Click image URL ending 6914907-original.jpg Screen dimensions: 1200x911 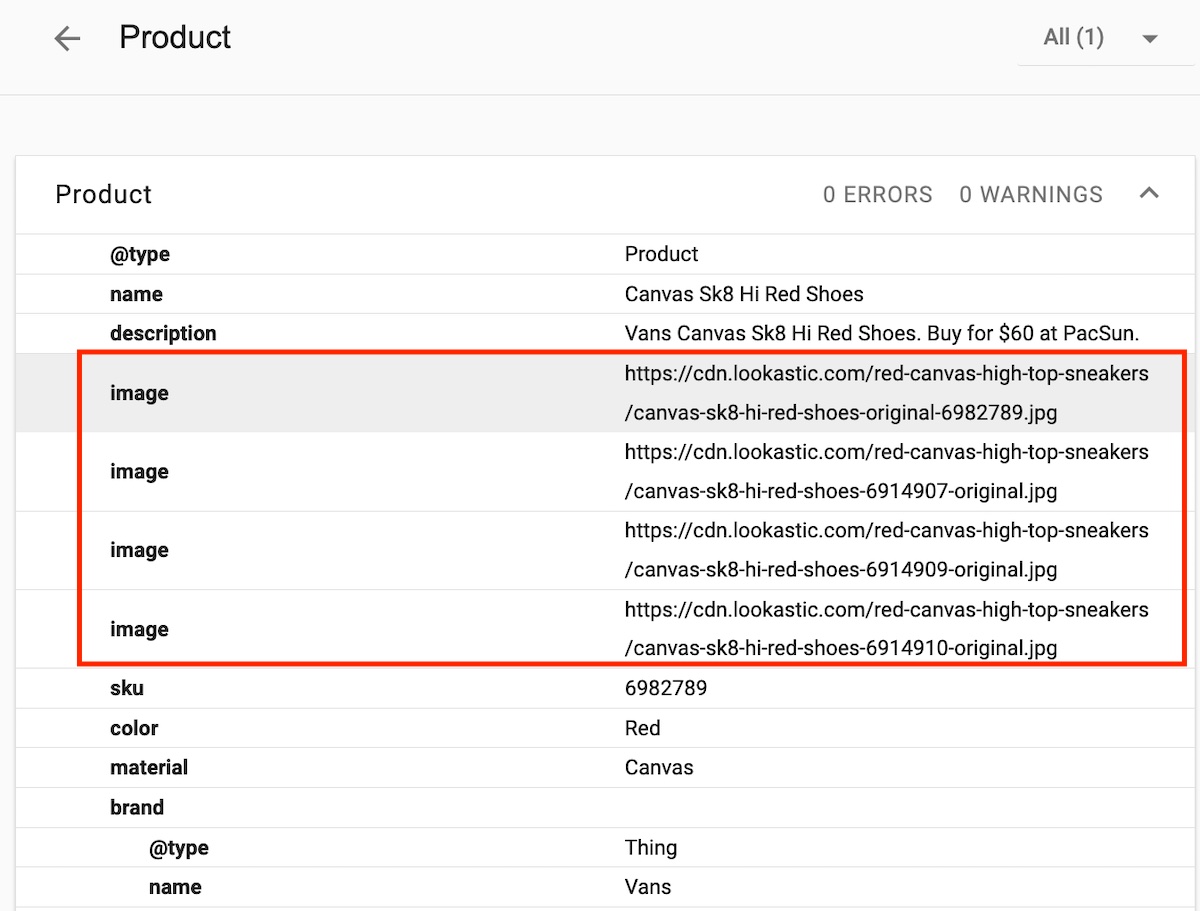(x=885, y=471)
